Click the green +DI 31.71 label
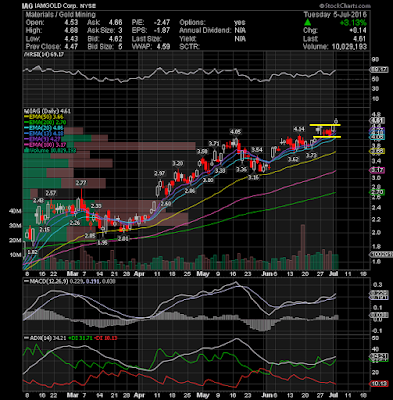The height and width of the screenshot is (400, 393). (x=80, y=338)
